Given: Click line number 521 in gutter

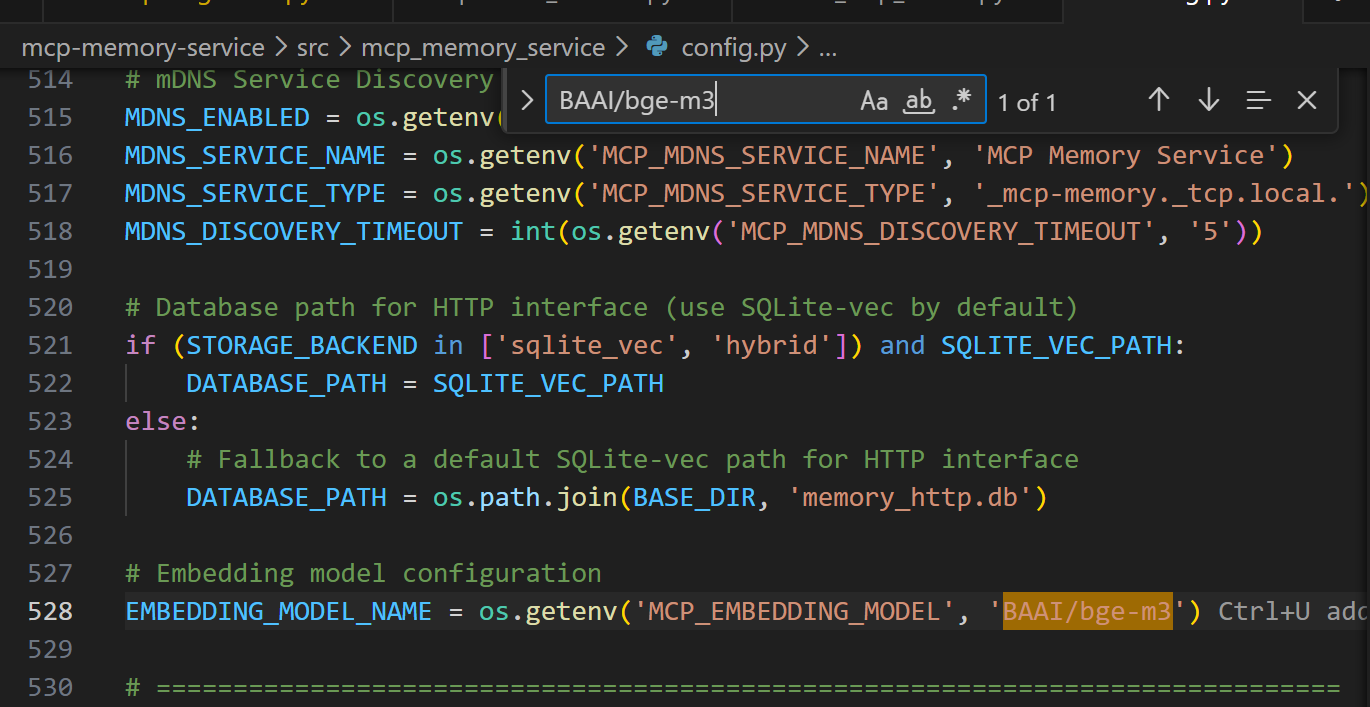Looking at the screenshot, I should 49,345.
